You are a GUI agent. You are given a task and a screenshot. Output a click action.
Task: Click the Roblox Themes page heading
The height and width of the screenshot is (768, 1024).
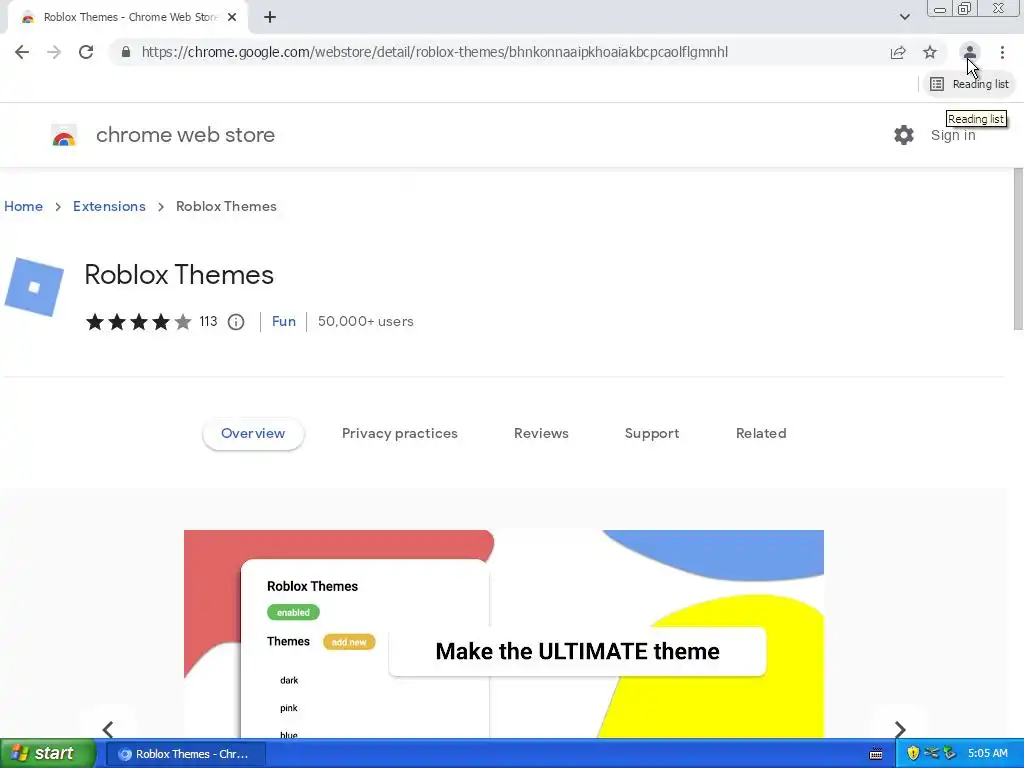click(x=179, y=275)
